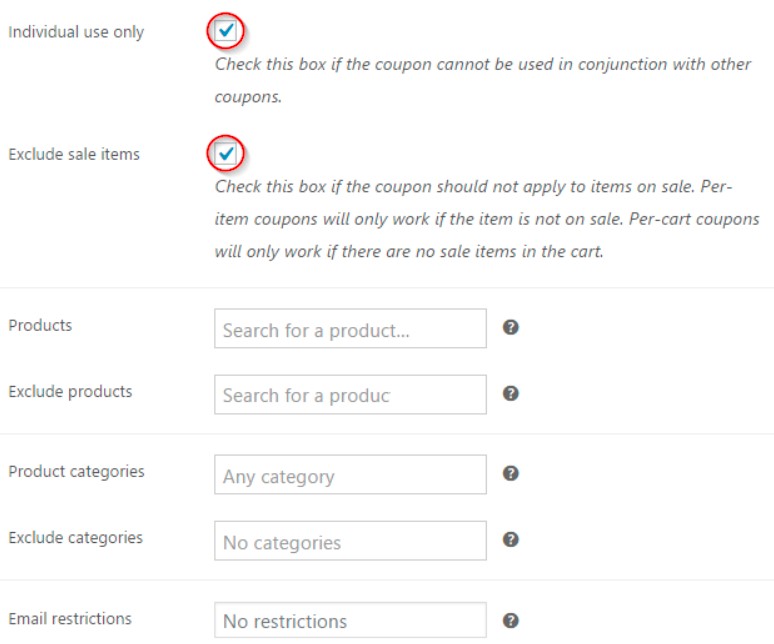Click the 'Exclude categories' field label

click(x=75, y=537)
